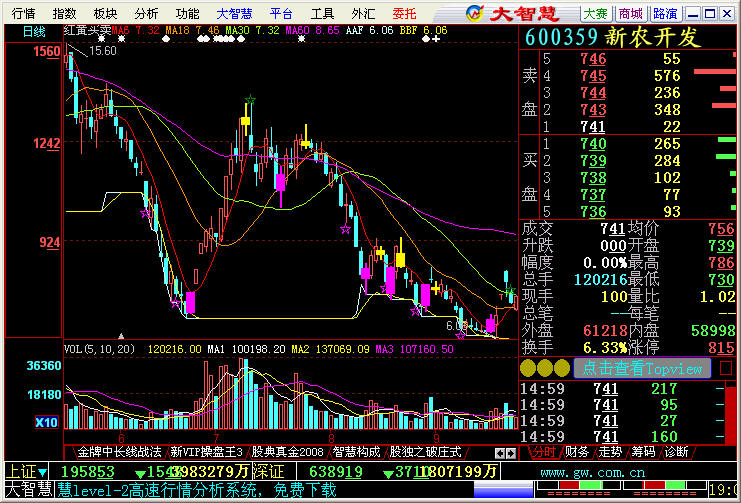Screen dimensions: 741x503
Task: Click sell level 5 price 746
Action: pyautogui.click(x=593, y=59)
